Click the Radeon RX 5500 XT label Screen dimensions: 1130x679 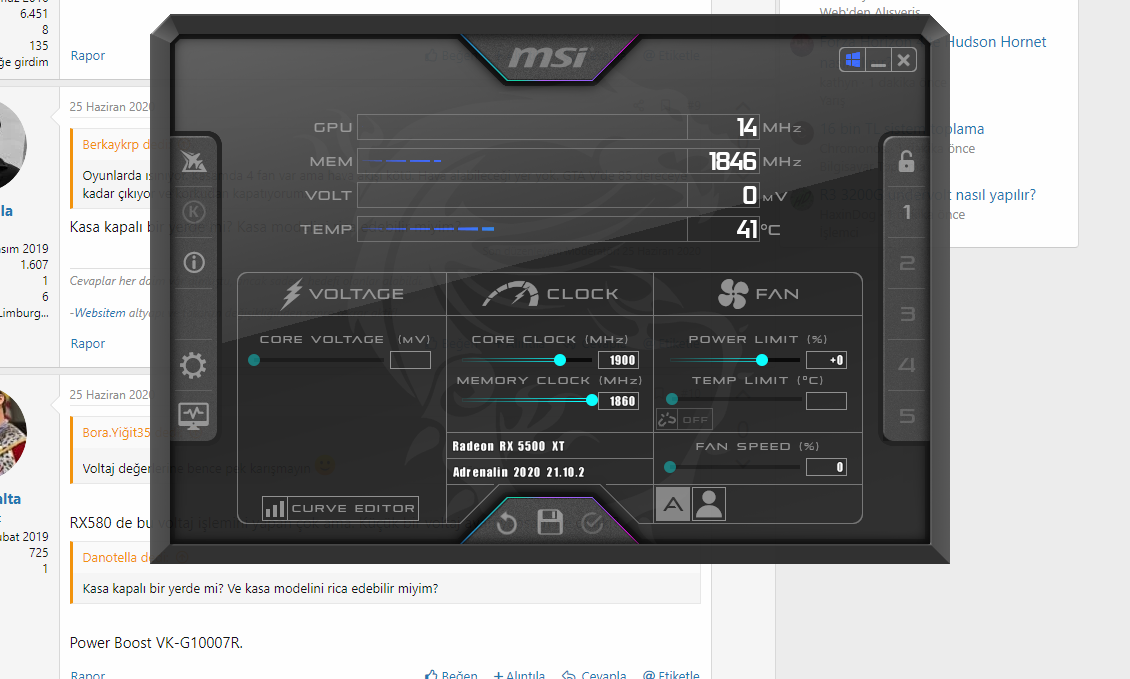click(508, 446)
